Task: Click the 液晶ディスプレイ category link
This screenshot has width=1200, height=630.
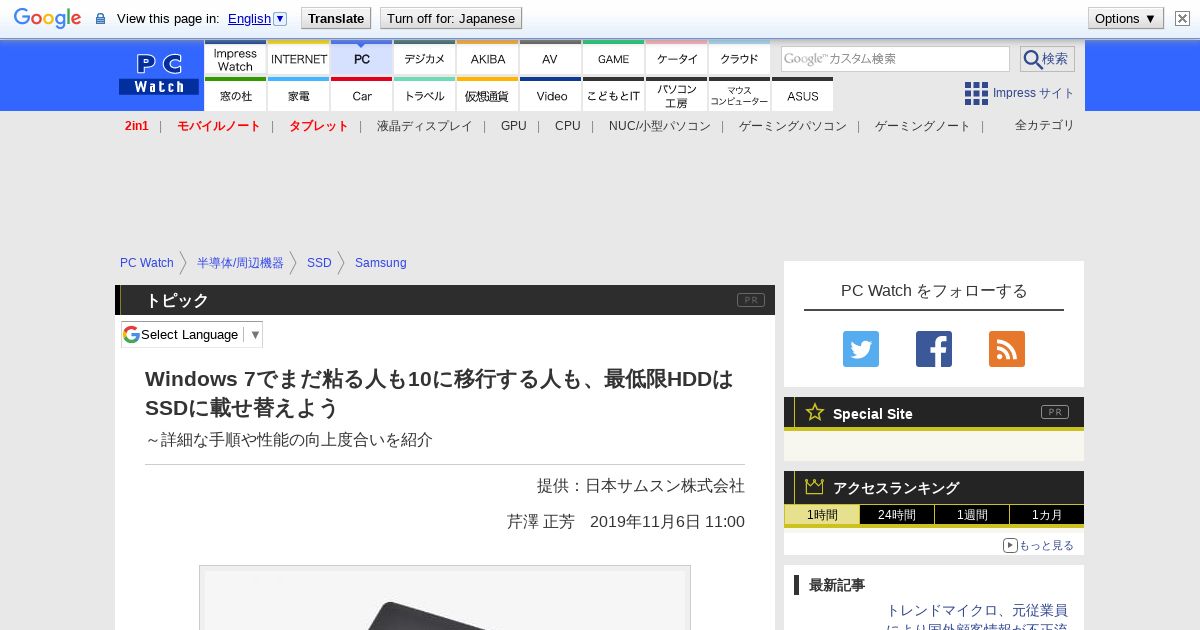Action: coord(424,126)
